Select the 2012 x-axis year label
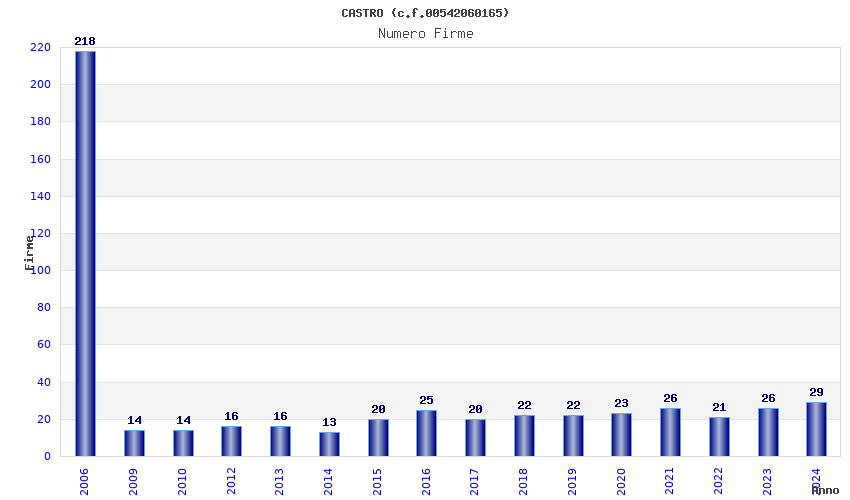The height and width of the screenshot is (500, 850). pyautogui.click(x=231, y=481)
